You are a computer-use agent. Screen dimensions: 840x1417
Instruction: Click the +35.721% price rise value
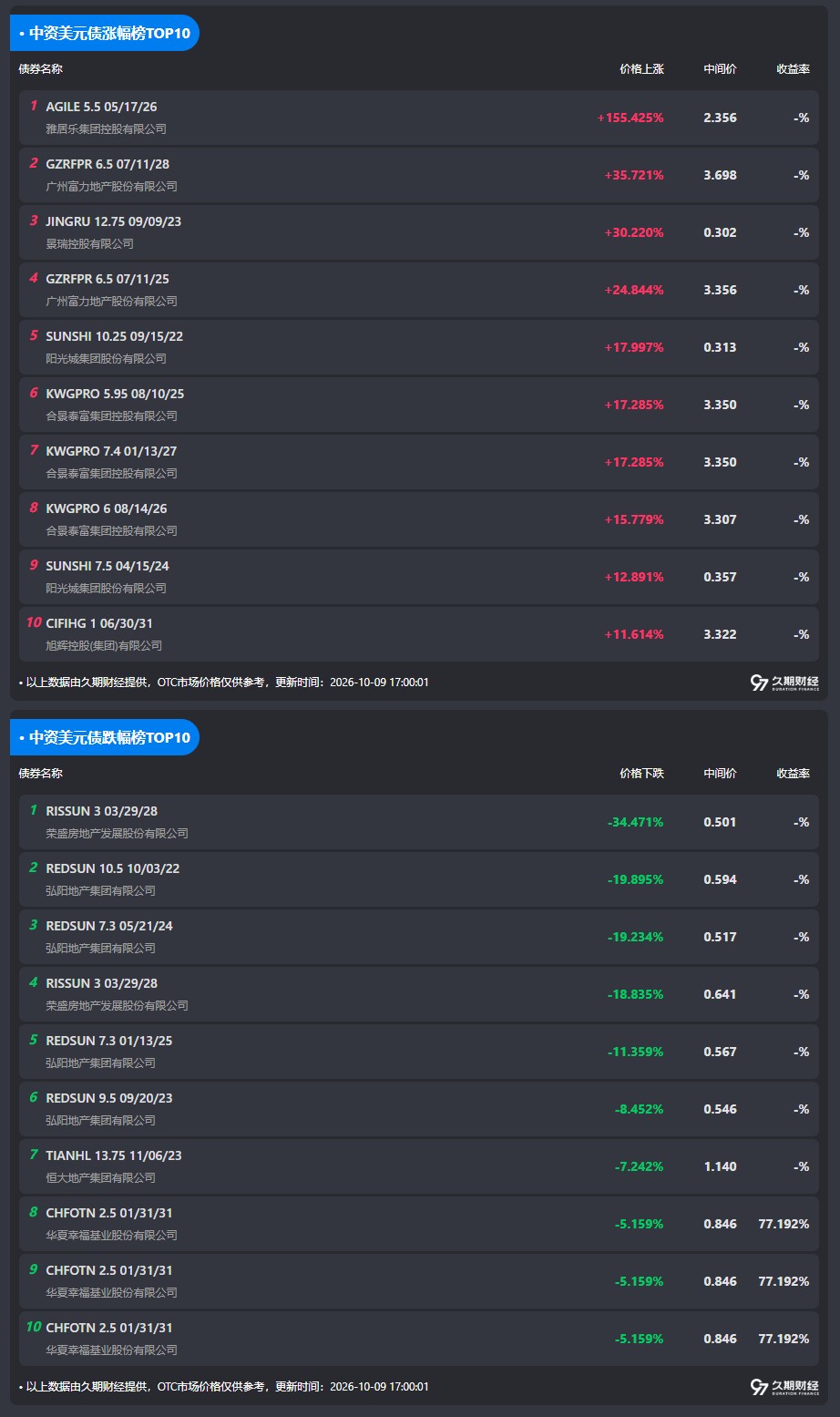pos(634,175)
